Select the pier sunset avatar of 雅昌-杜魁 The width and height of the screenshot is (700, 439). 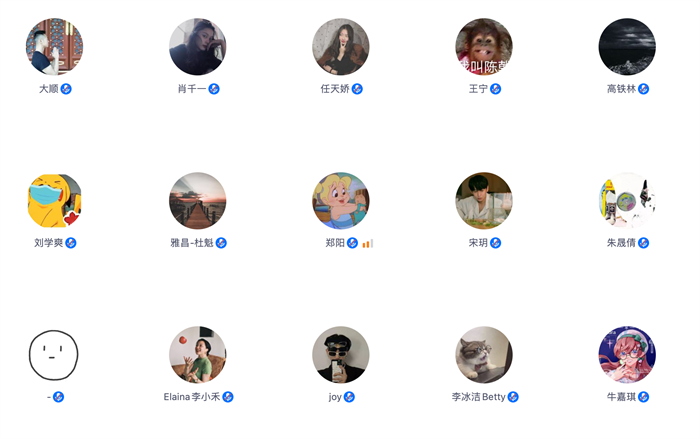tap(198, 201)
